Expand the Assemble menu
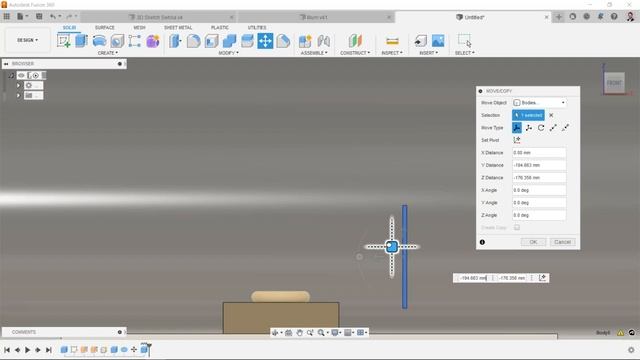This screenshot has height=360, width=640. (x=314, y=53)
